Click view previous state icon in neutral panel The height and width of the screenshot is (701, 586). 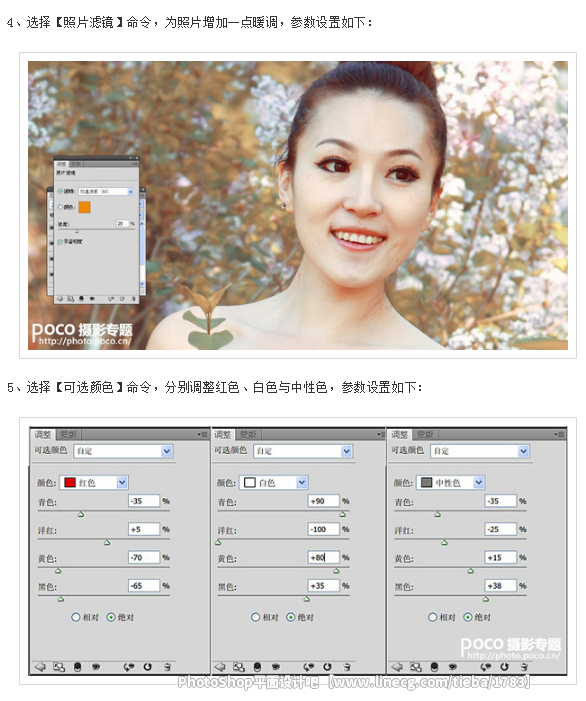coord(485,667)
